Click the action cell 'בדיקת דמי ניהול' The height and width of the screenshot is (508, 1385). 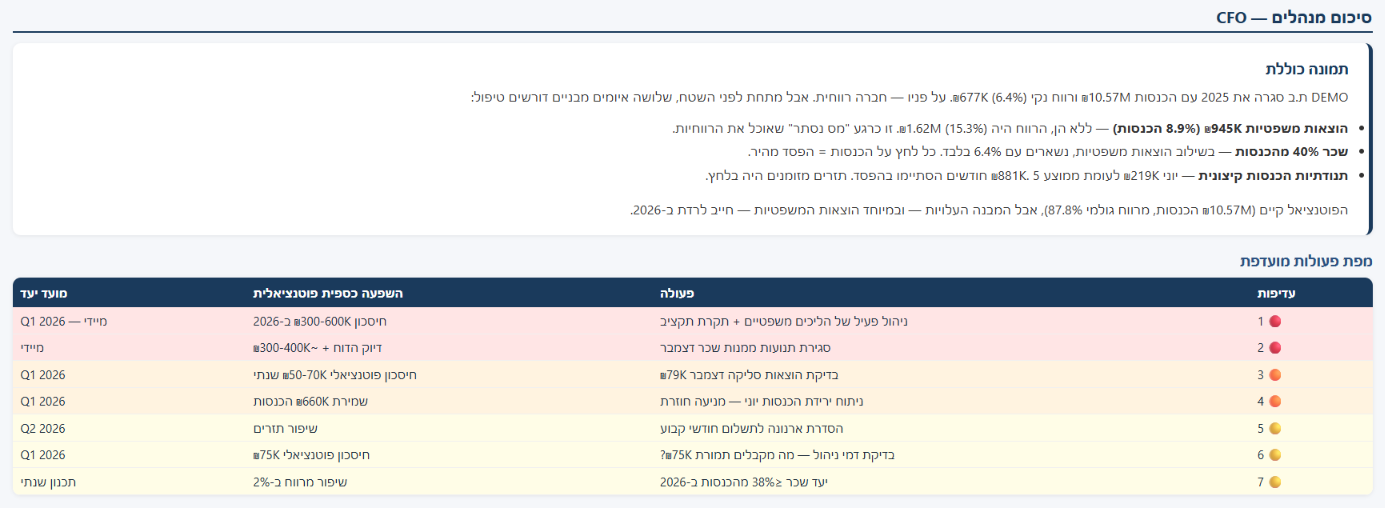(777, 455)
